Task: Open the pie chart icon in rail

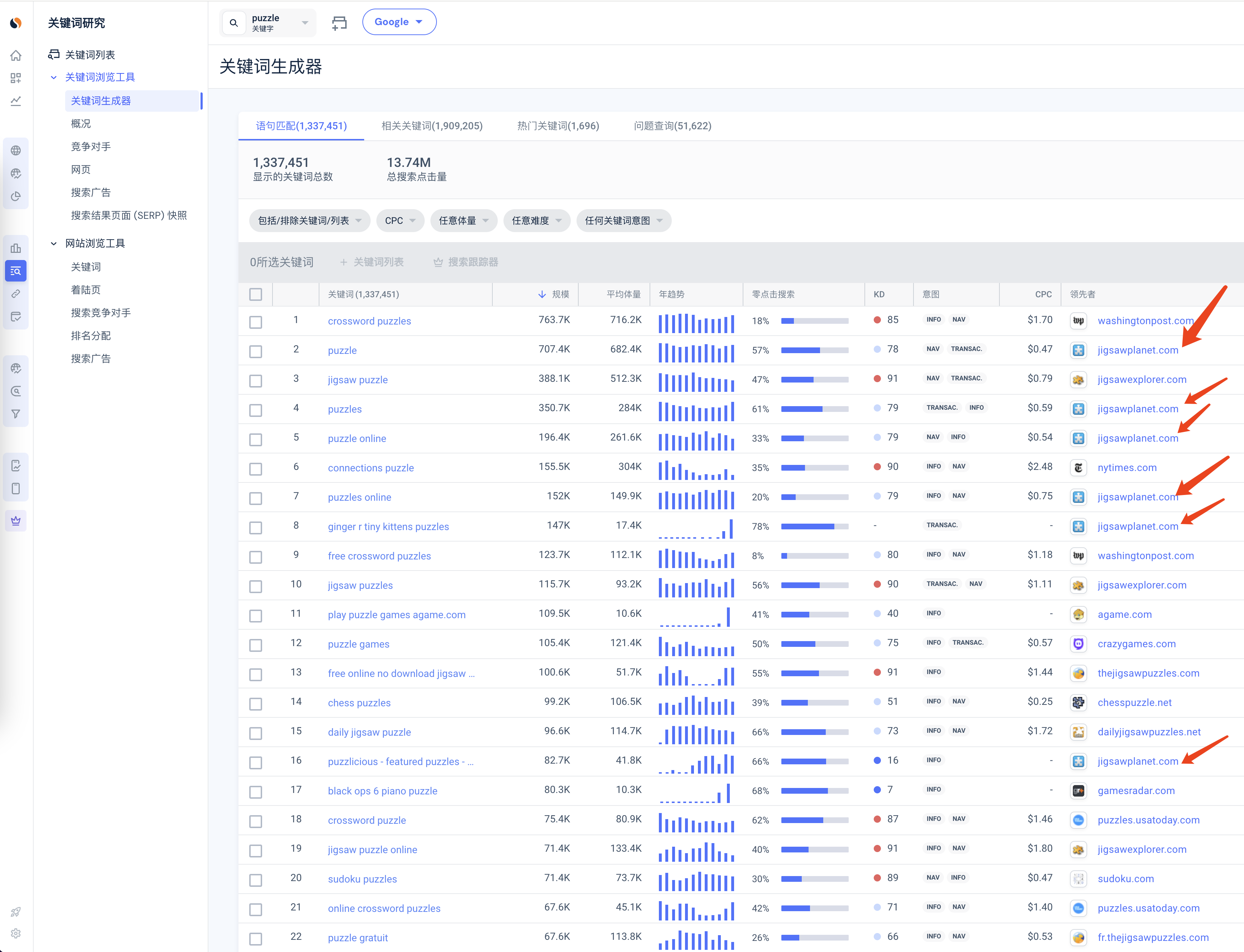Action: [16, 196]
